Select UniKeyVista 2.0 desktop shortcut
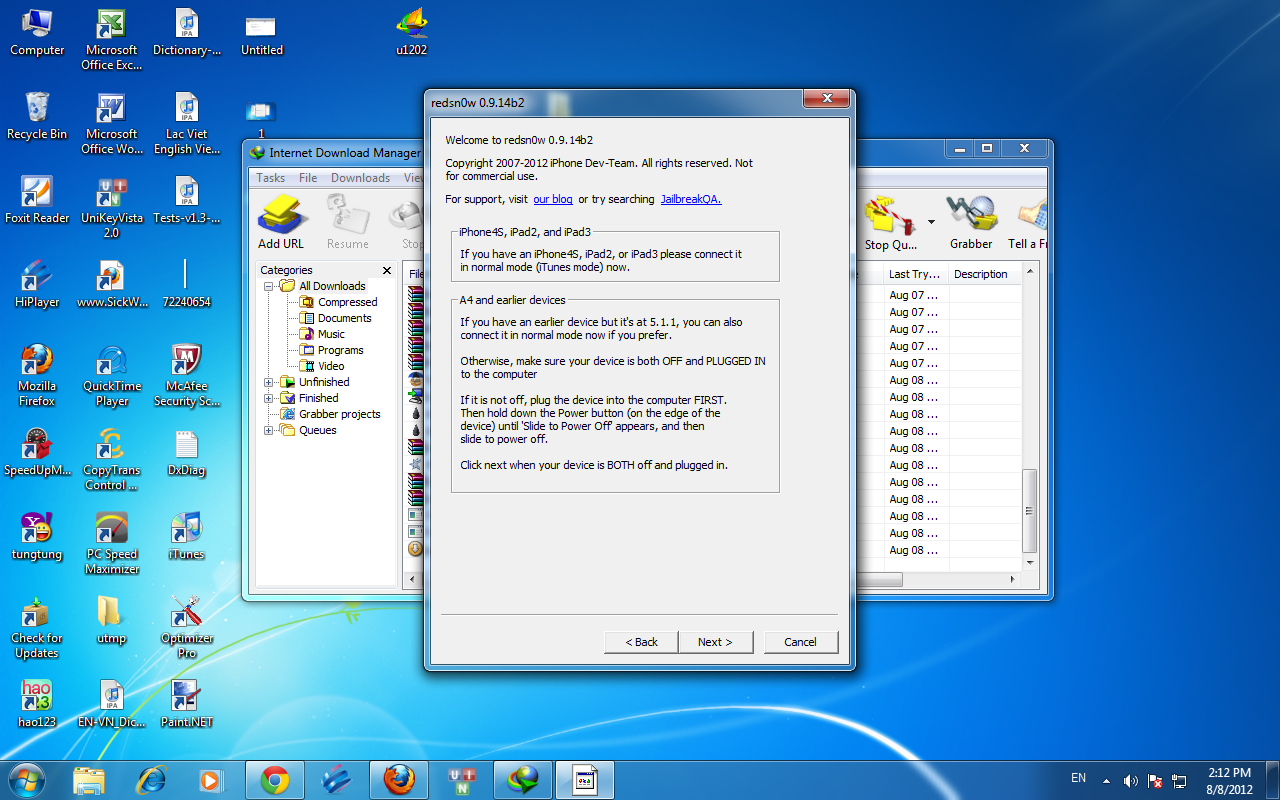 [x=111, y=209]
